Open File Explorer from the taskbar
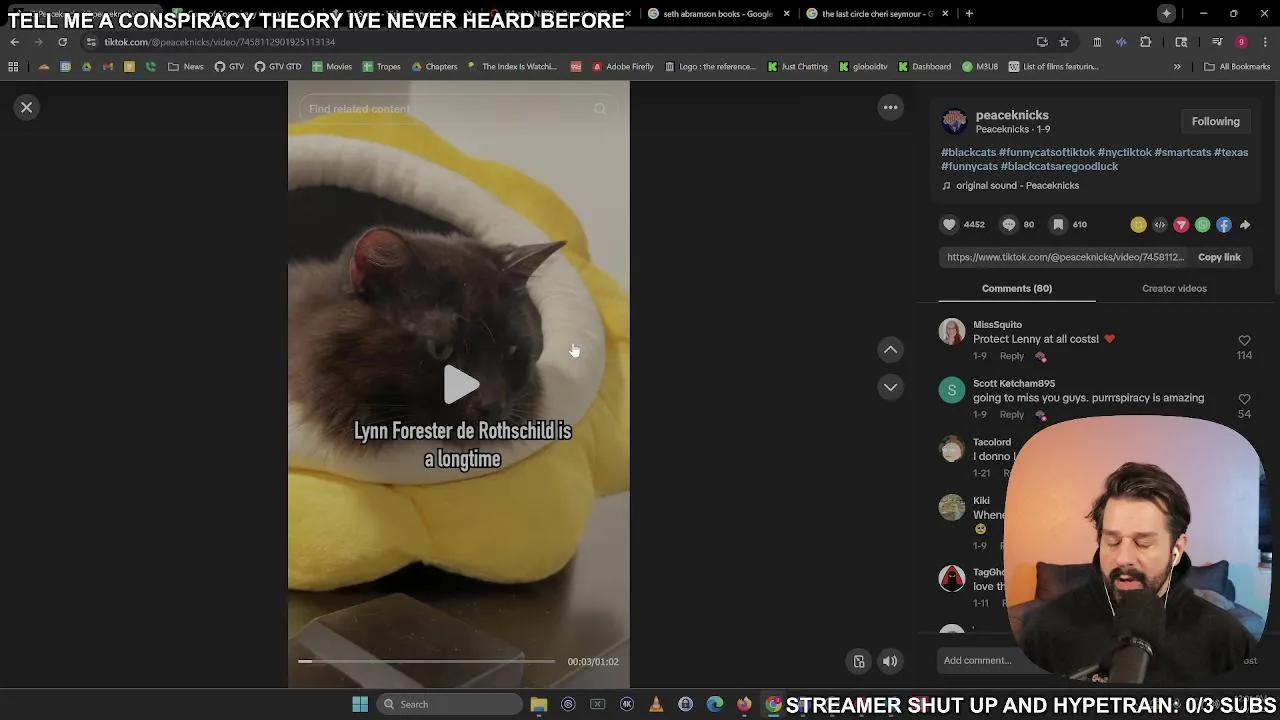Viewport: 1280px width, 720px height. click(x=539, y=704)
